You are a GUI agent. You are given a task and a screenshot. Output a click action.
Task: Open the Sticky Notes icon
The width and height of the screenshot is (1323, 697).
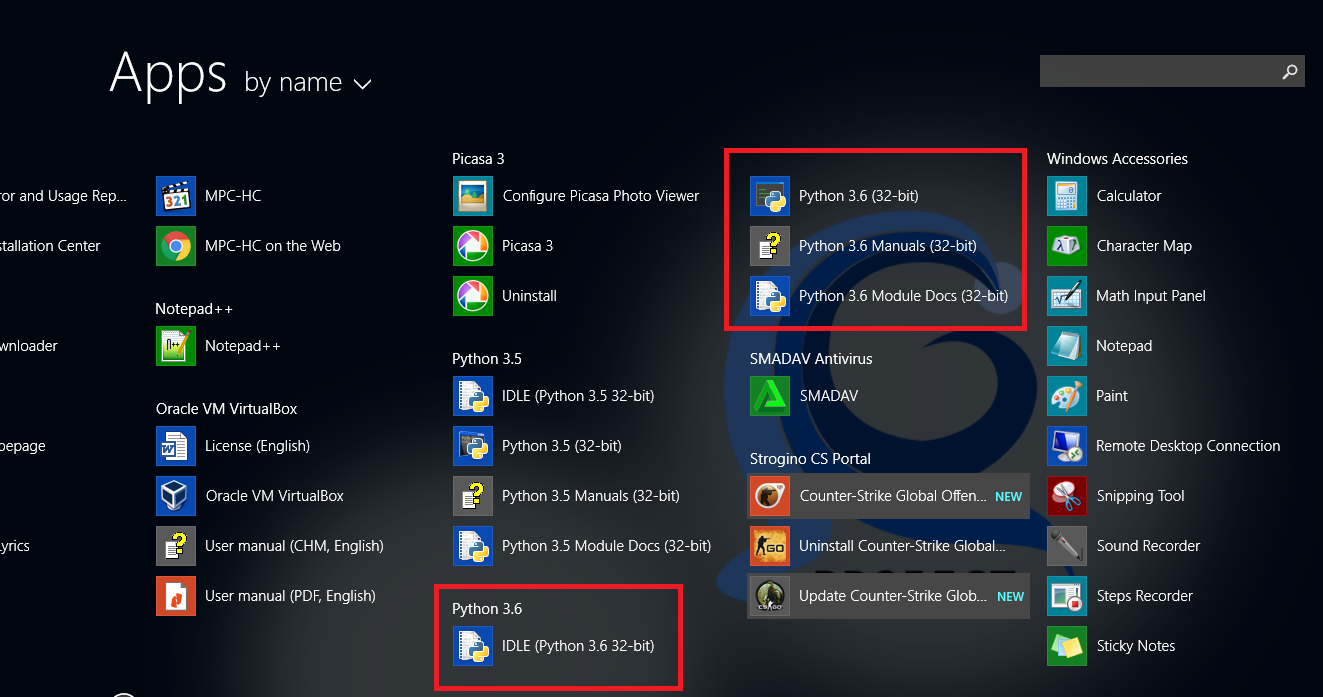coord(1067,646)
